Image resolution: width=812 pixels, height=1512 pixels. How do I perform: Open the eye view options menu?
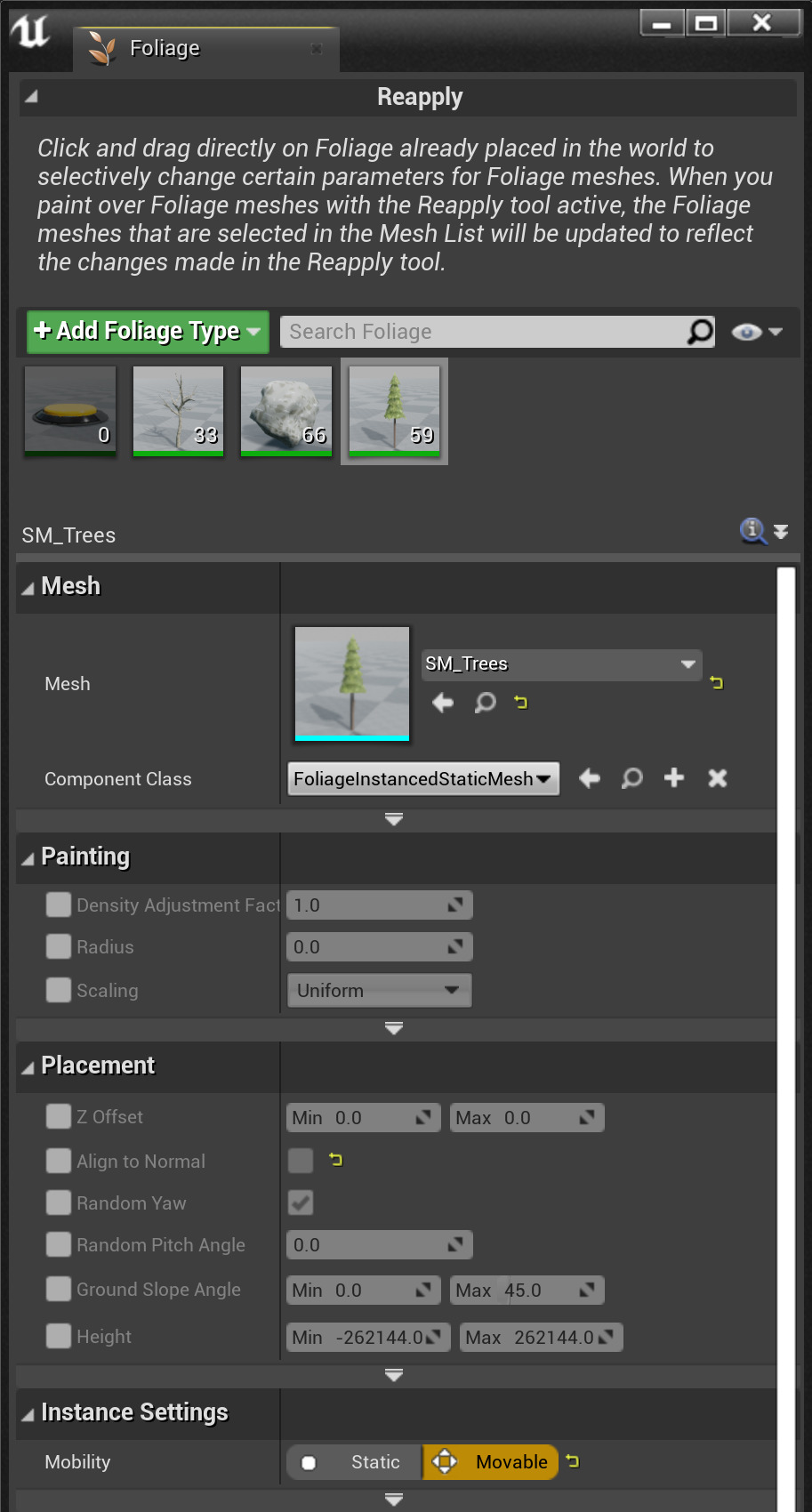[756, 332]
